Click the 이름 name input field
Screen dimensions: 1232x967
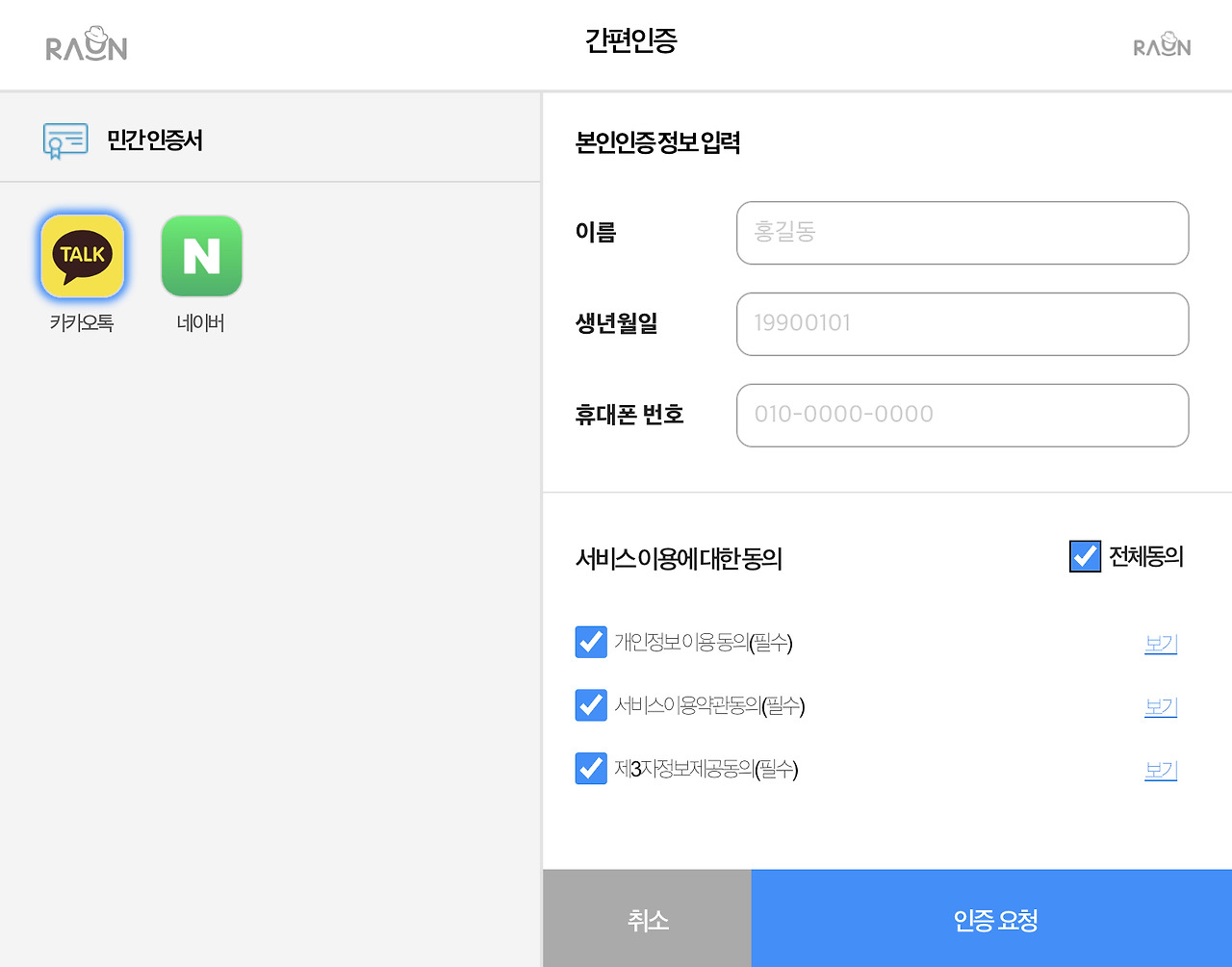pyautogui.click(x=962, y=233)
